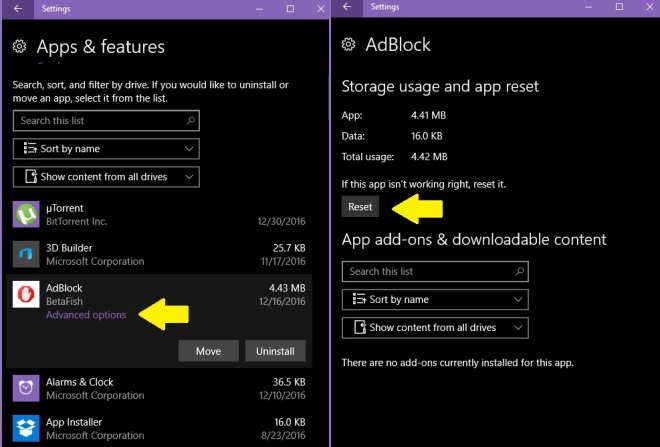The width and height of the screenshot is (660, 447).
Task: Click AdBlock red stop-hand icon
Action: pyautogui.click(x=26, y=294)
